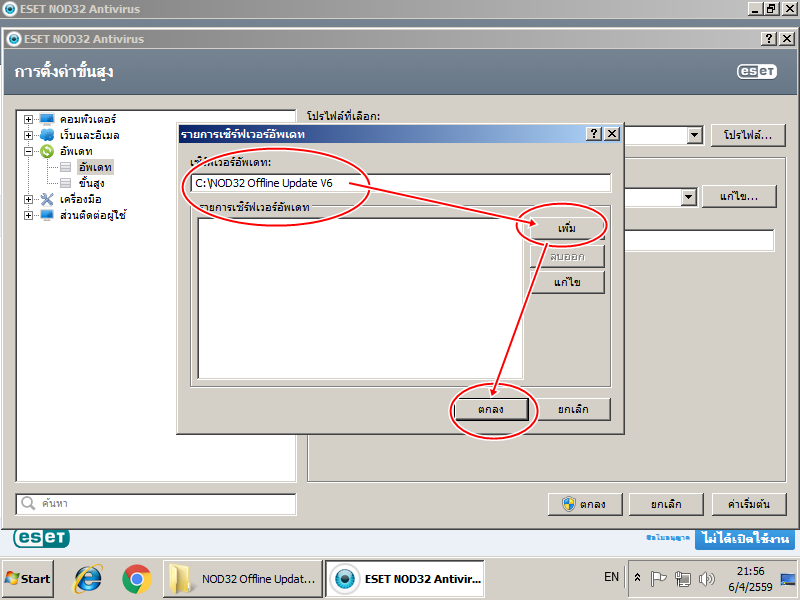Click the ไม่ได้เปิดใช้งาน status label
The image size is (800, 600).
(x=745, y=538)
